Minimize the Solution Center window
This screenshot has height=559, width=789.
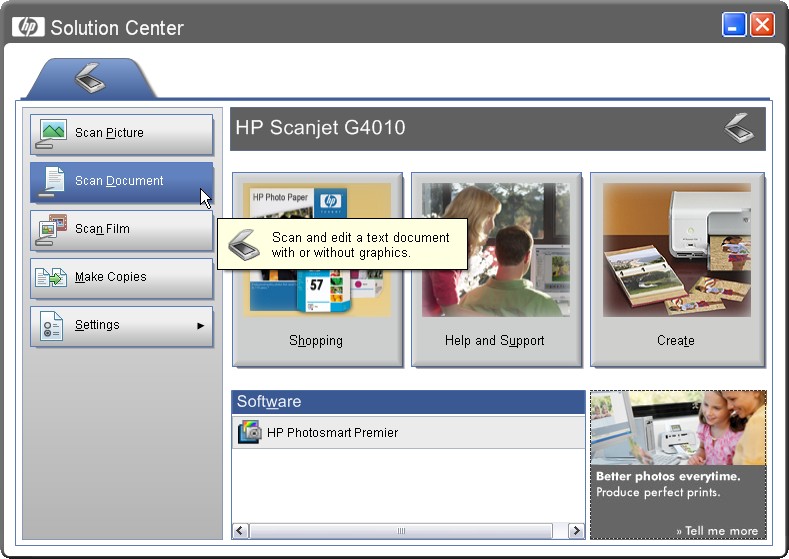734,25
